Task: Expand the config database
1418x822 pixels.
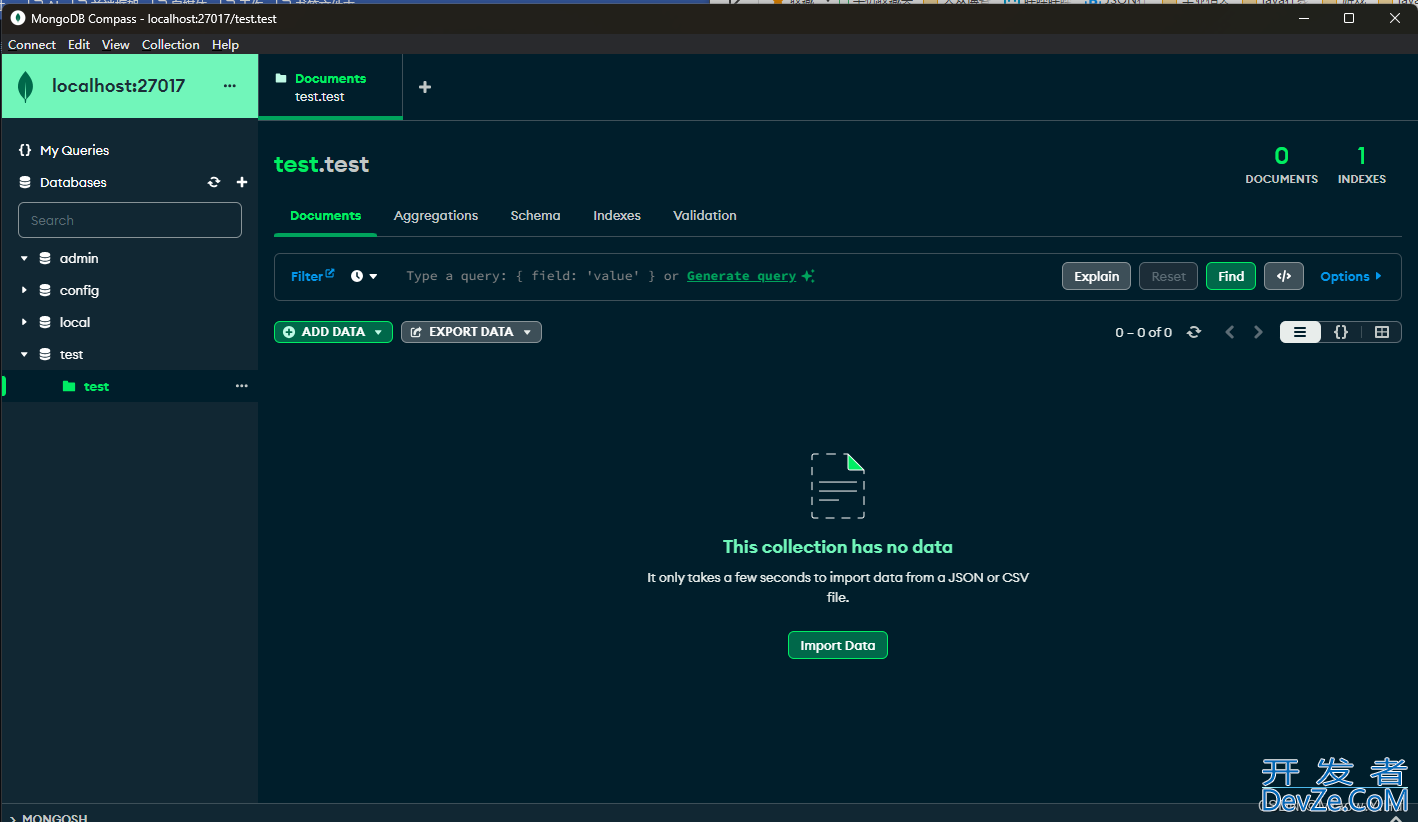Action: click(x=24, y=290)
